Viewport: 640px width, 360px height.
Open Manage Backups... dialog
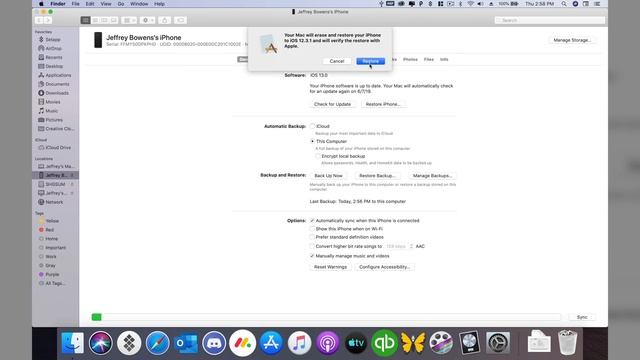click(x=432, y=176)
